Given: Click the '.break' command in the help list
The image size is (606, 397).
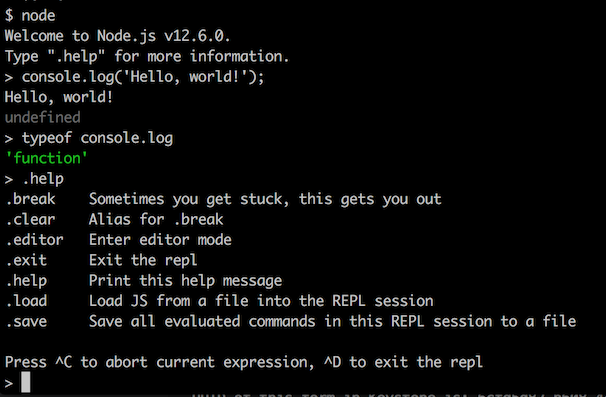Looking at the screenshot, I should pyautogui.click(x=31, y=199).
